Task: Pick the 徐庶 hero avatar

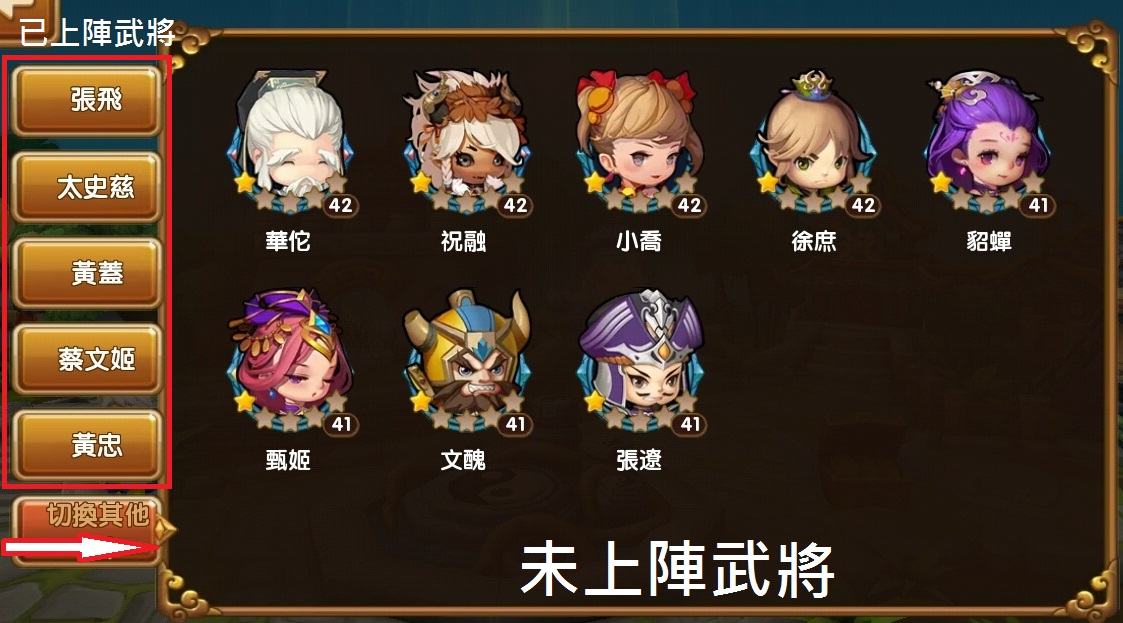Action: tap(815, 142)
